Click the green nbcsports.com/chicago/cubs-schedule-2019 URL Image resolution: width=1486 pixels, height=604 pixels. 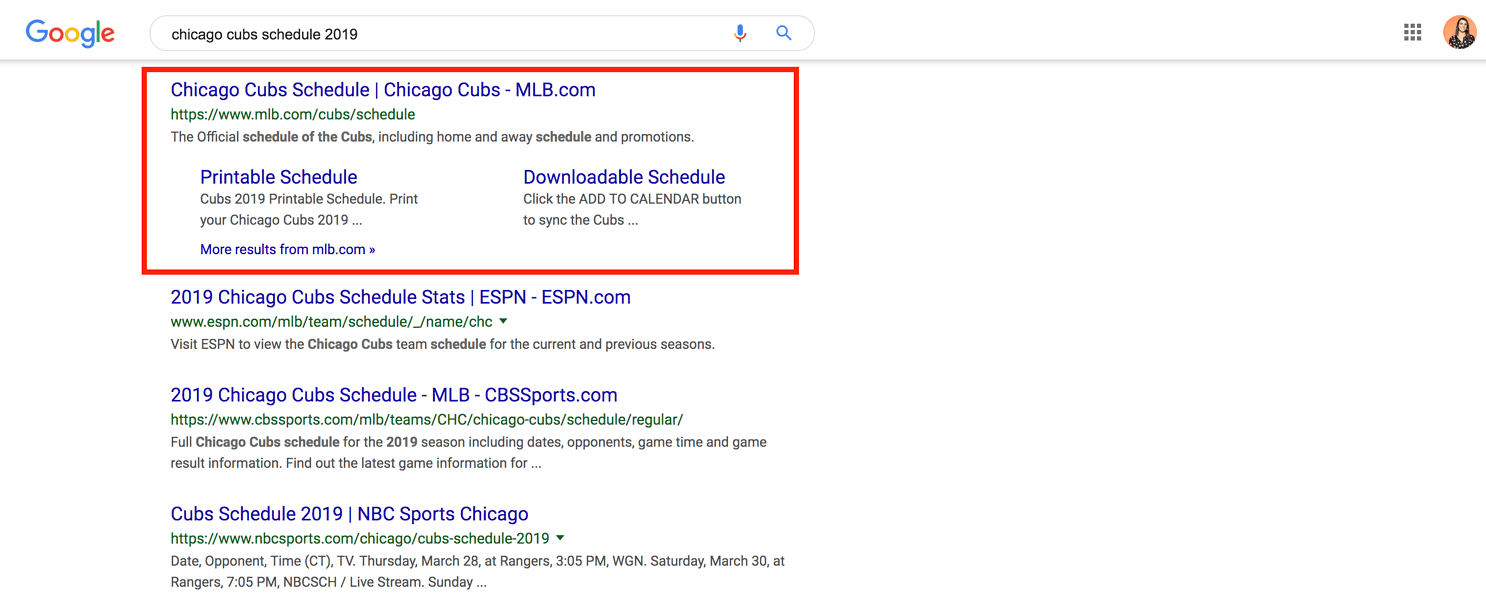click(x=360, y=539)
